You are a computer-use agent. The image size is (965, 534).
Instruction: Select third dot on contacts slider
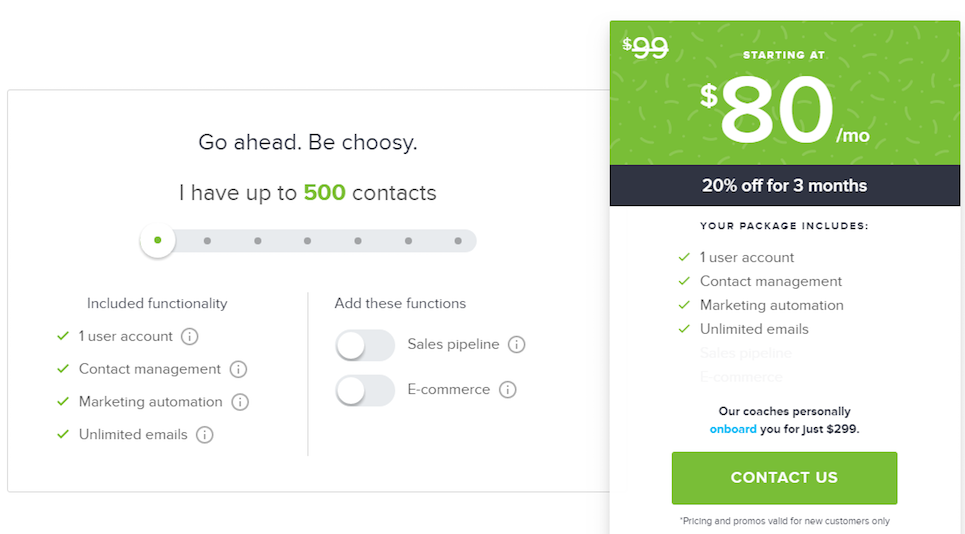click(258, 241)
